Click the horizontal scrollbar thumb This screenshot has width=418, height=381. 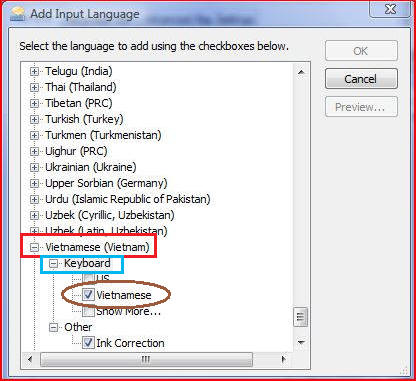(146, 359)
